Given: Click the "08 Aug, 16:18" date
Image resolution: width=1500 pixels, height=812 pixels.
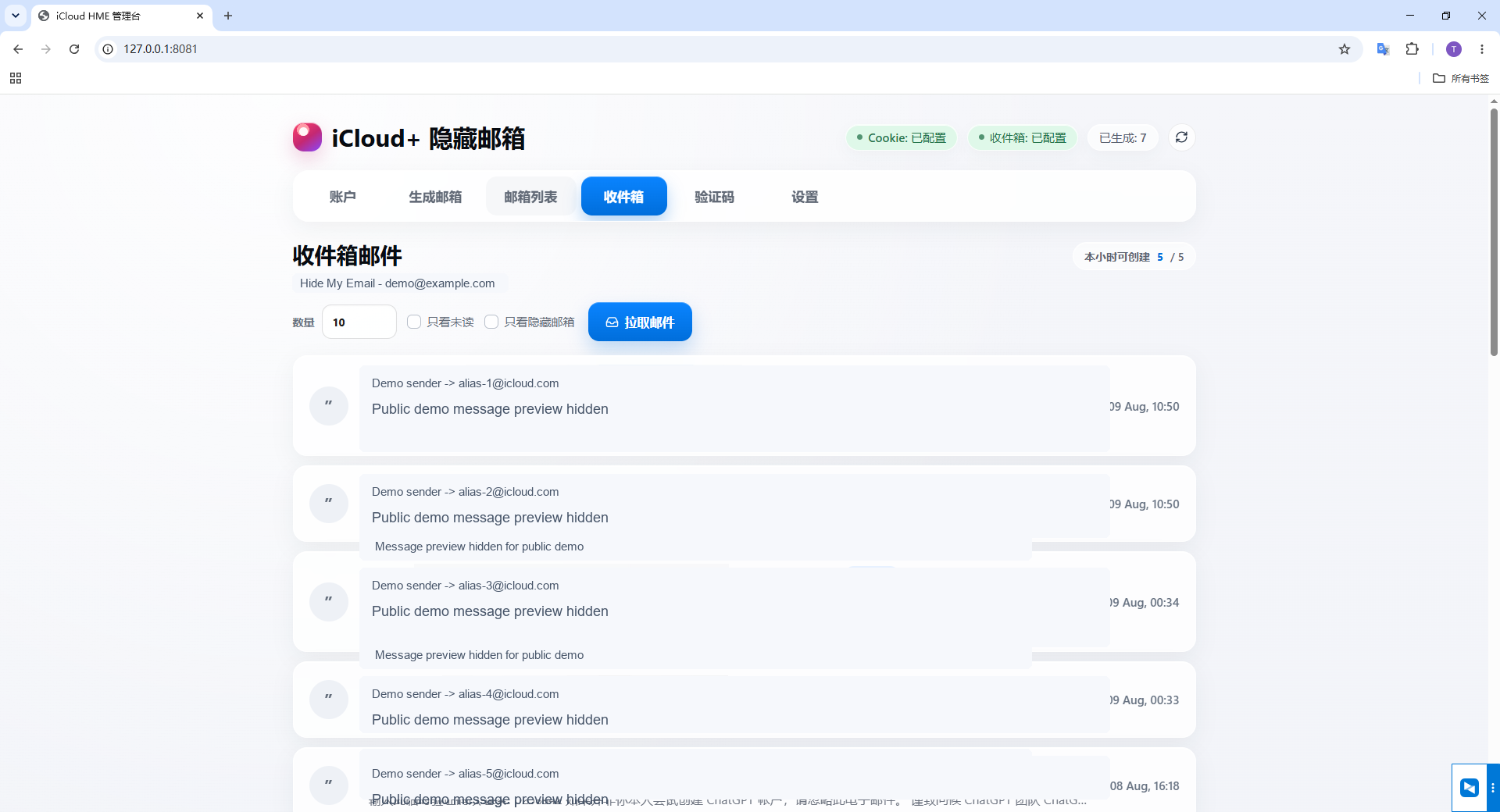Looking at the screenshot, I should click(x=1145, y=786).
